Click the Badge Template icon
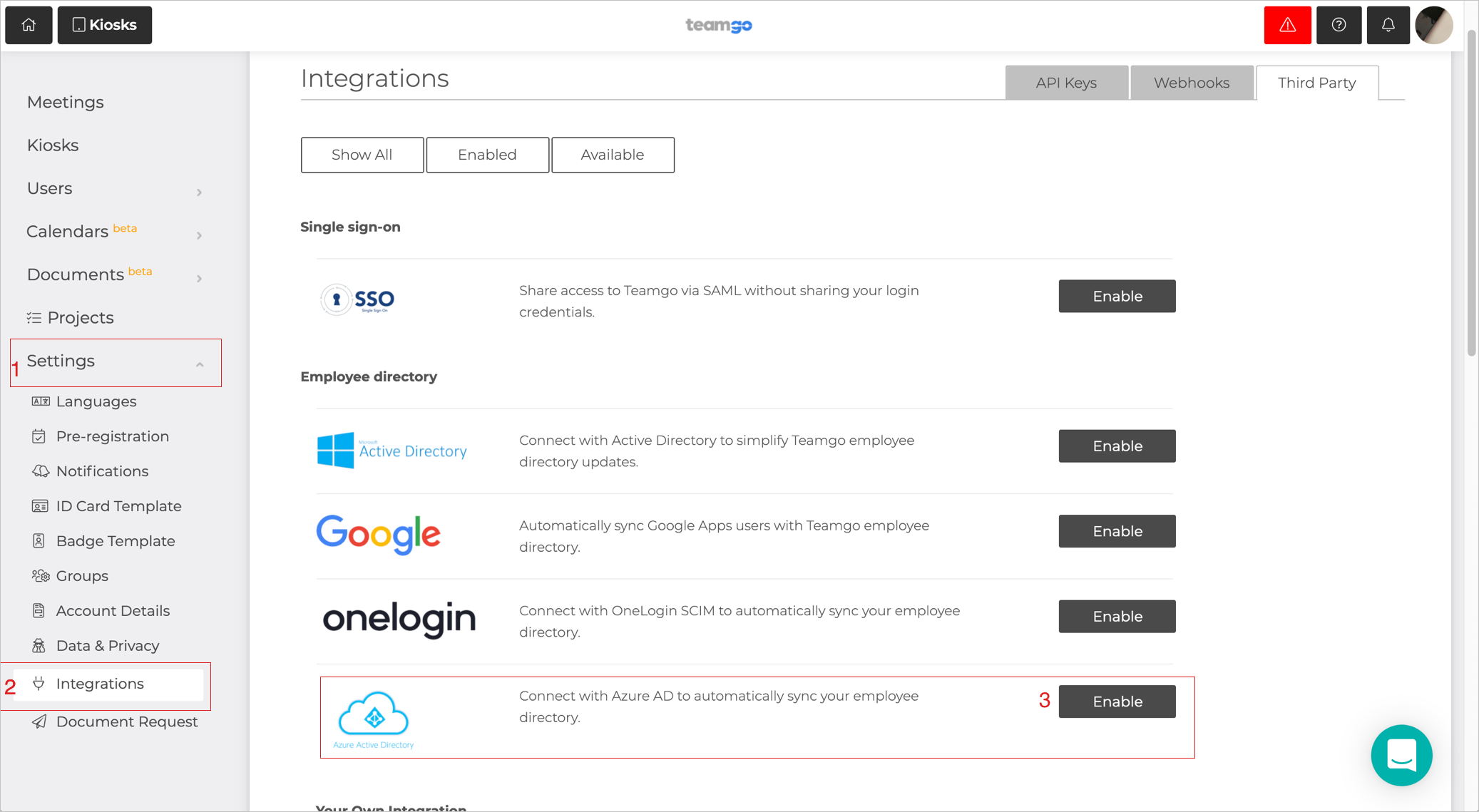This screenshot has height=812, width=1479. click(40, 541)
